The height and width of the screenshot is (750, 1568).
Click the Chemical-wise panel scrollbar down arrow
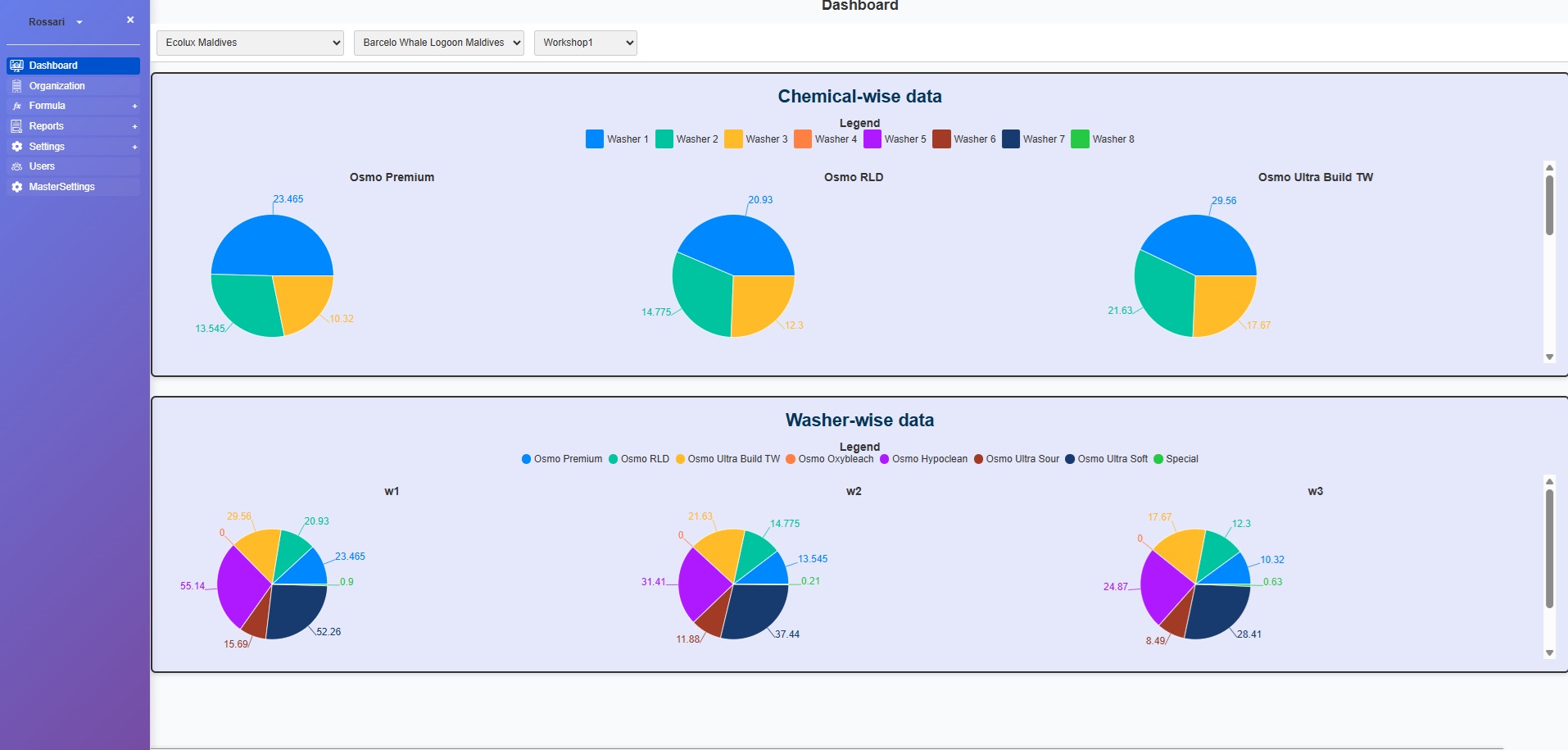[x=1549, y=357]
